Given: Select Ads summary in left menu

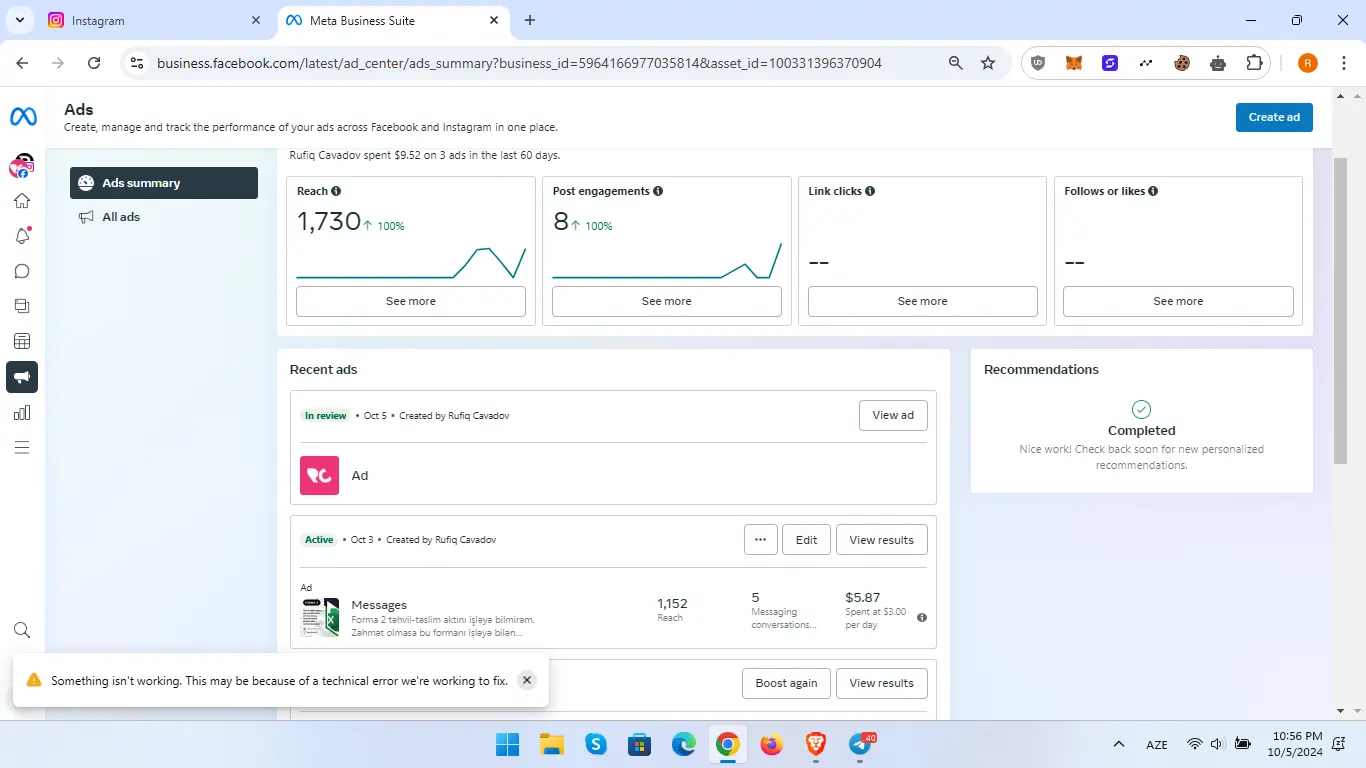Looking at the screenshot, I should click(164, 183).
